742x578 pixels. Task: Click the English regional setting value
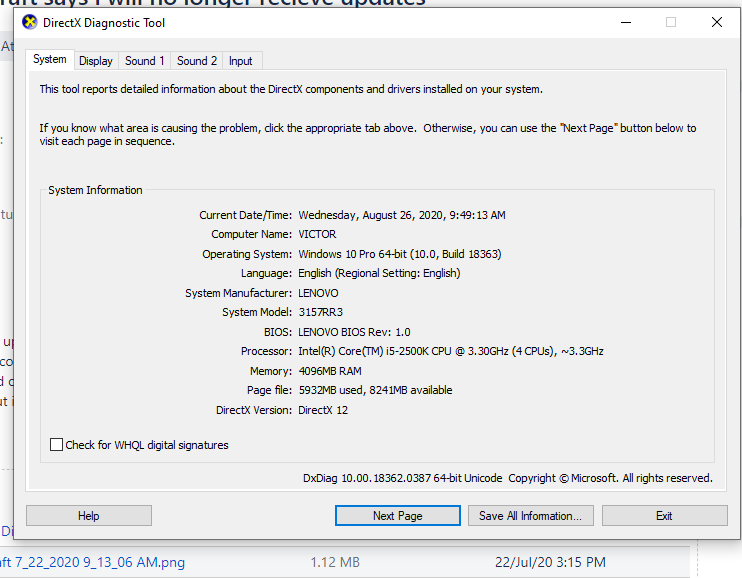[379, 273]
